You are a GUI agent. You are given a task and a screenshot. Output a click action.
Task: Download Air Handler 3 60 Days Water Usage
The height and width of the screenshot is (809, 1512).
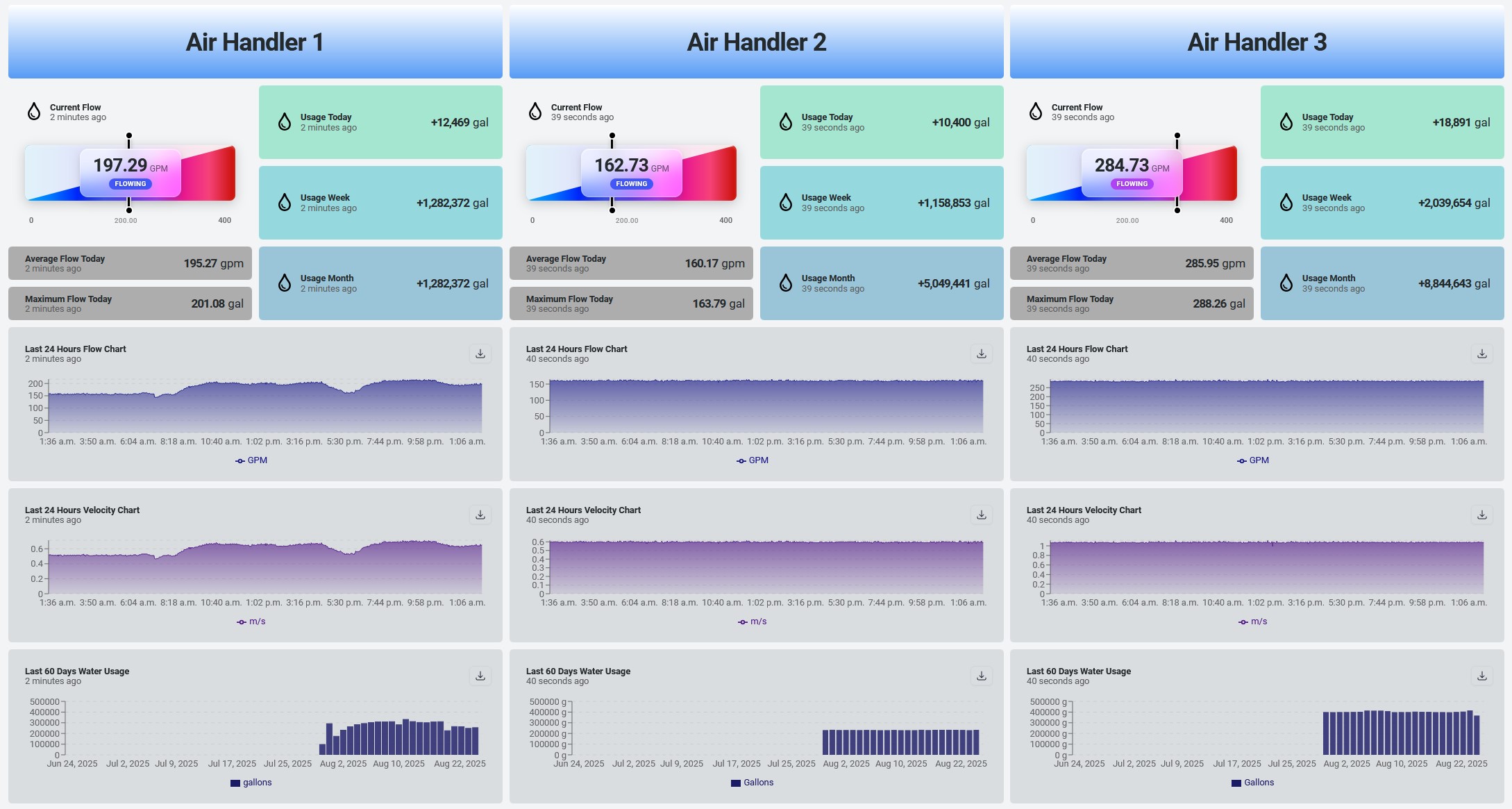coord(1482,676)
